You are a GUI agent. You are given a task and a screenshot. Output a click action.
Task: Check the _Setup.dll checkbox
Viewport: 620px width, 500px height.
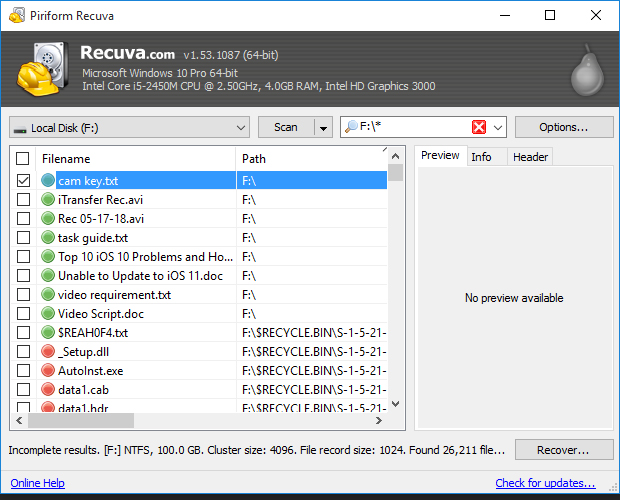click(x=23, y=351)
